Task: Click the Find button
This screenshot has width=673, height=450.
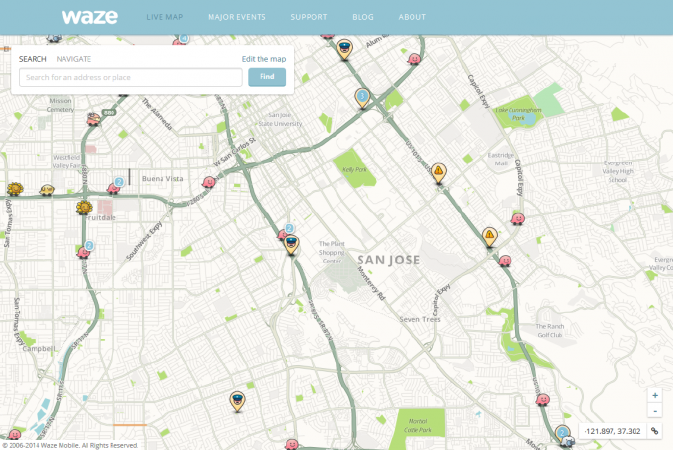Action: (267, 77)
